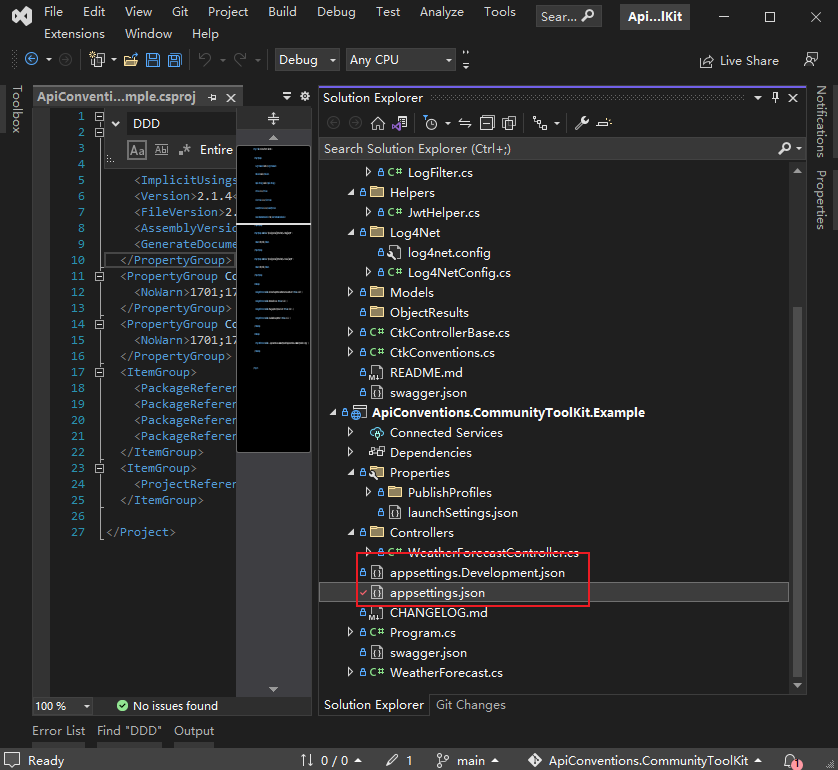Open the Analyze menu
The width and height of the screenshot is (838, 770).
pyautogui.click(x=441, y=12)
